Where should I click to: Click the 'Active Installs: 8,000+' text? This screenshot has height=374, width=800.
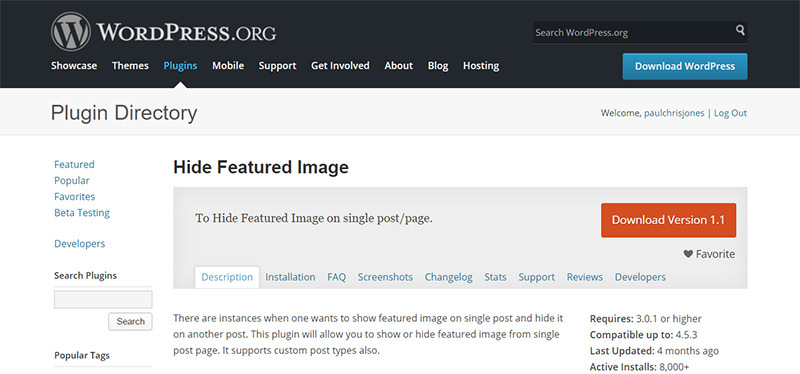(x=640, y=367)
